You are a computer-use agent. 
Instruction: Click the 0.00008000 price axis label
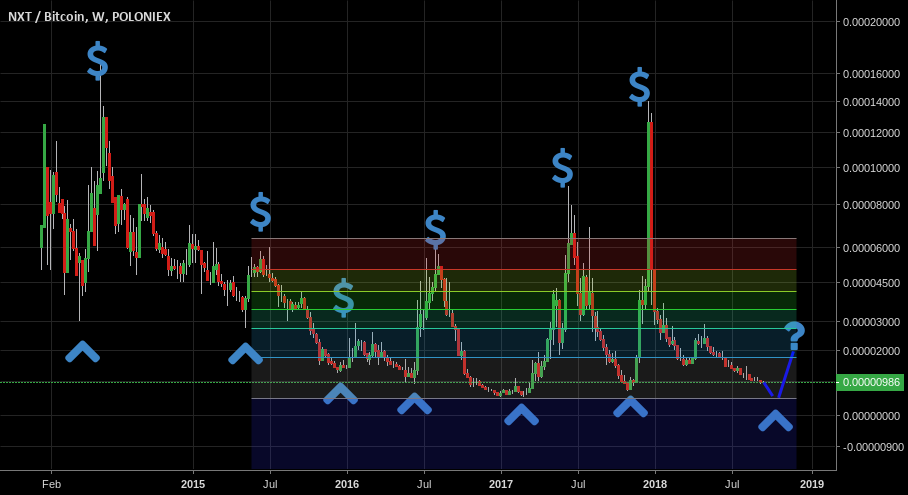(x=872, y=205)
